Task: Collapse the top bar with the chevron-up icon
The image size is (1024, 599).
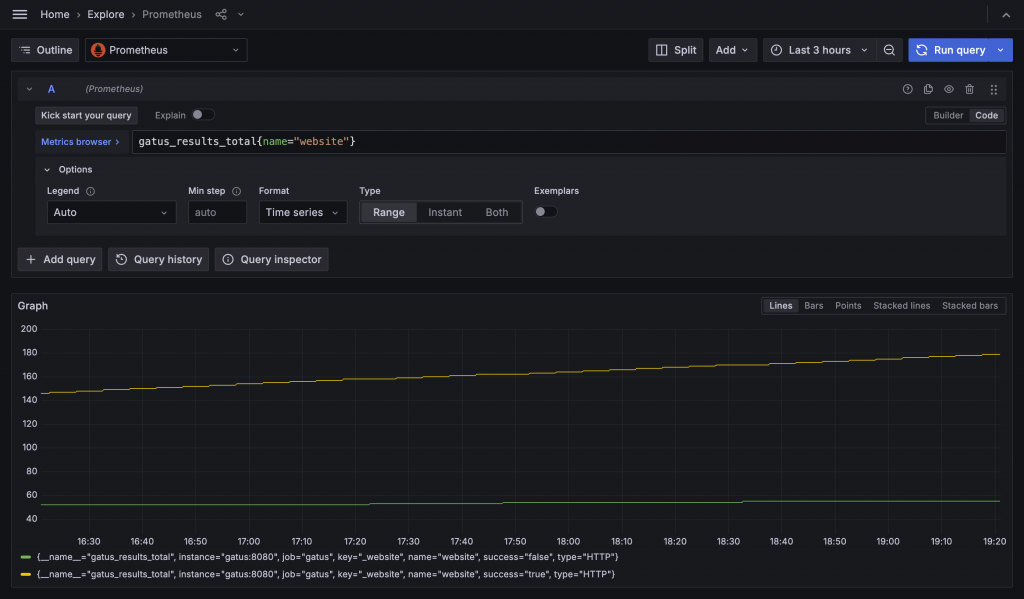Action: (1005, 15)
